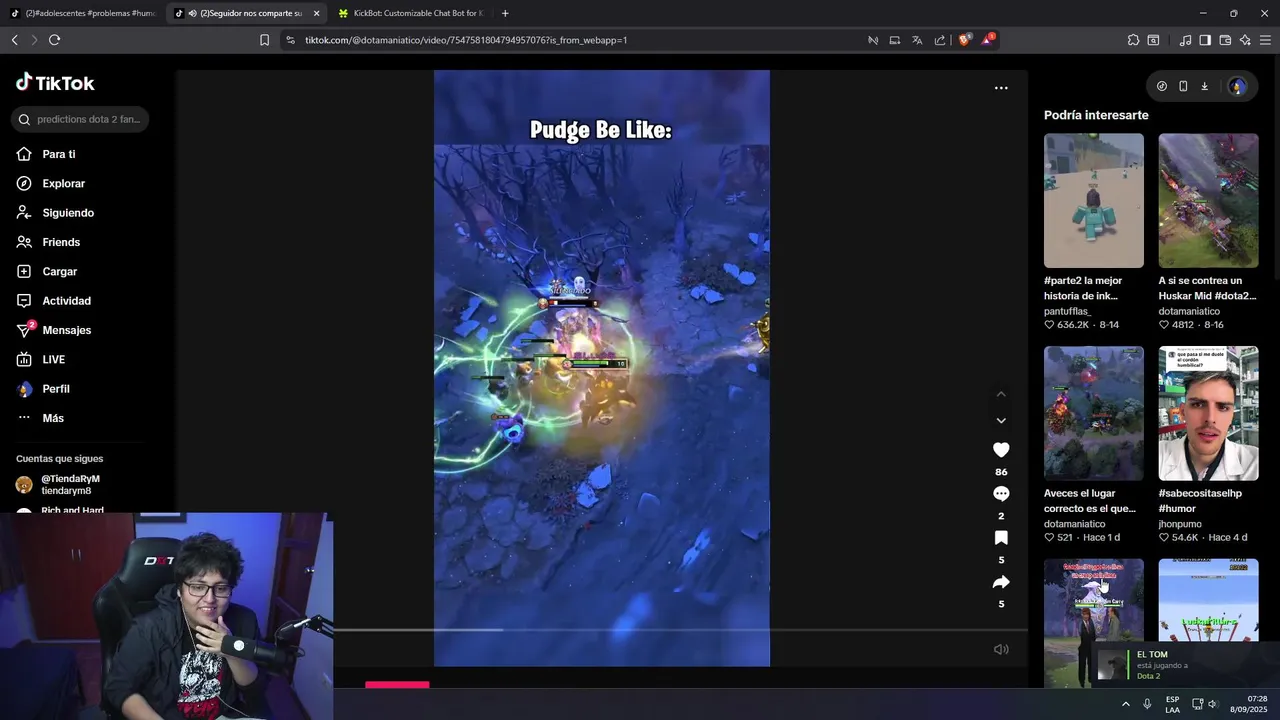Click the TikTok logo
Image resolution: width=1280 pixels, height=720 pixels.
55,83
